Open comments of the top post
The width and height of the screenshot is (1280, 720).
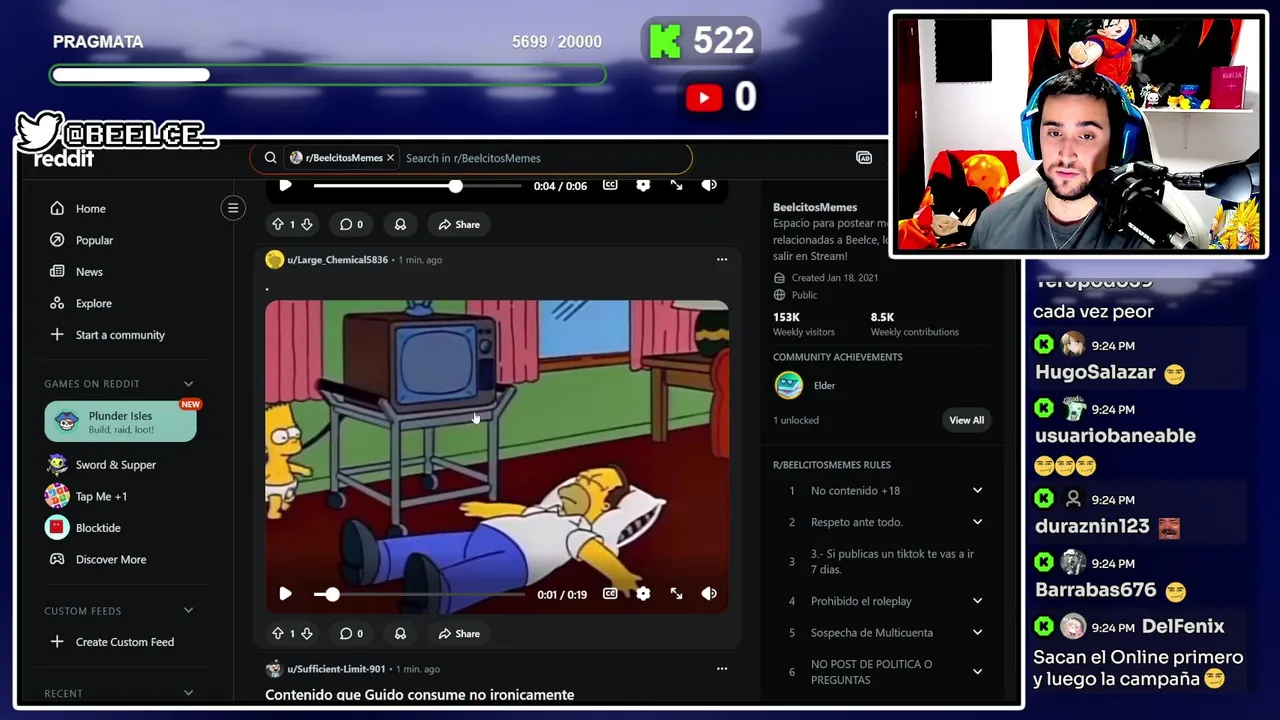pyautogui.click(x=351, y=225)
